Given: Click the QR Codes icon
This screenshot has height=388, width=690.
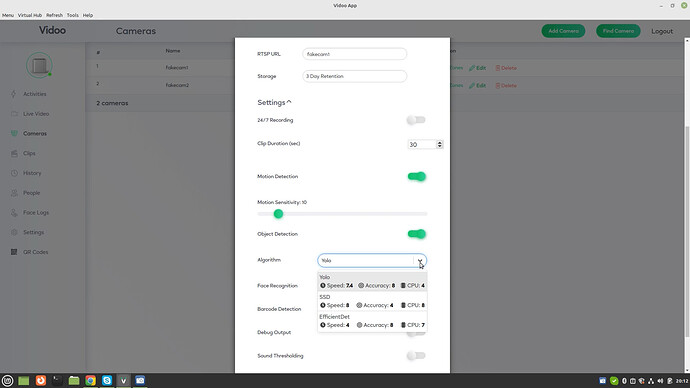Looking at the screenshot, I should [x=14, y=252].
